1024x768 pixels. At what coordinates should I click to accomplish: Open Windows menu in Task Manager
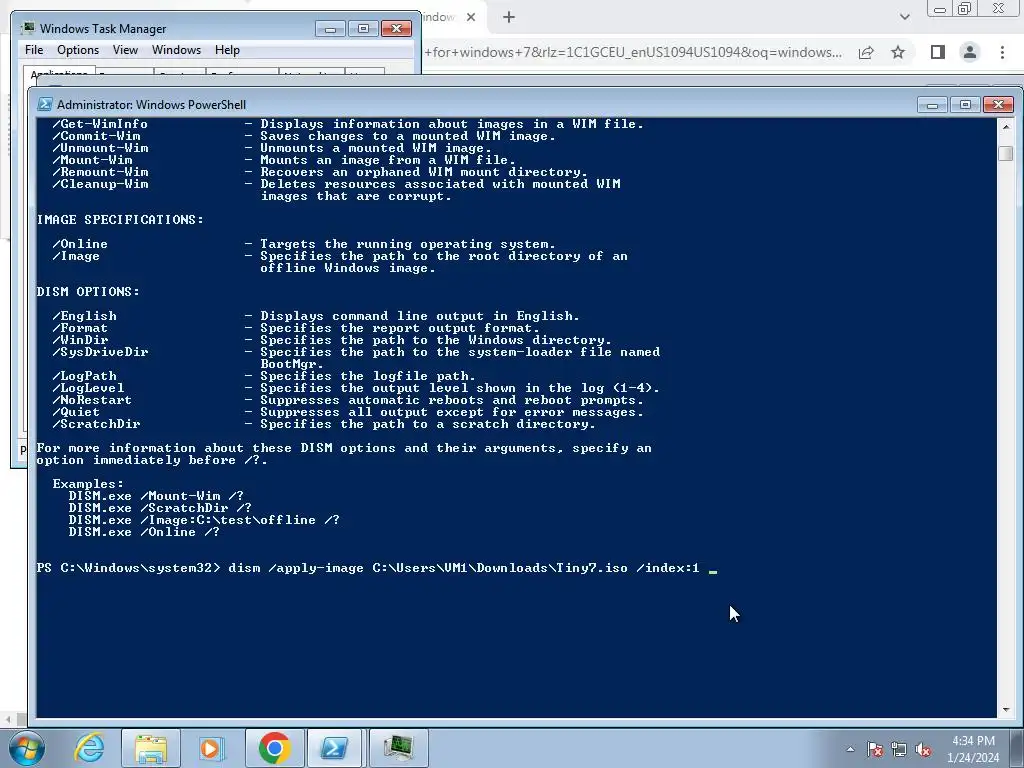176,50
